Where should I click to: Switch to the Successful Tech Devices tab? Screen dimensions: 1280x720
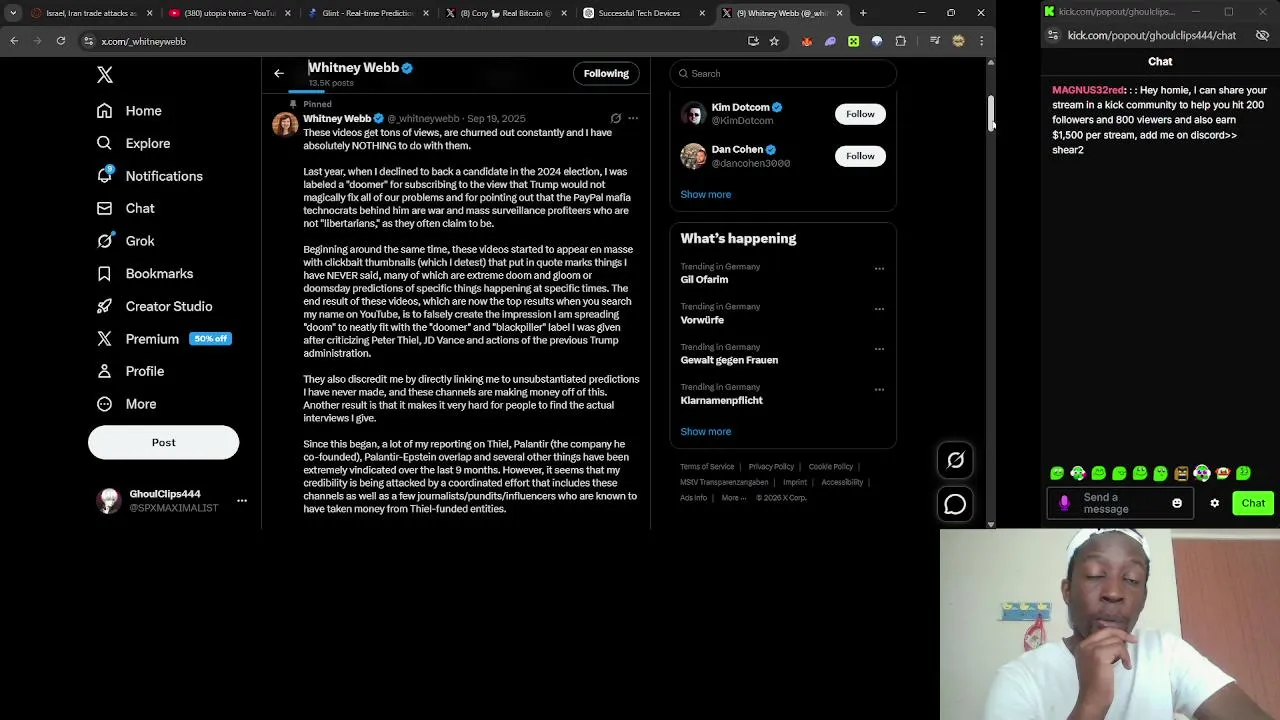coord(643,13)
